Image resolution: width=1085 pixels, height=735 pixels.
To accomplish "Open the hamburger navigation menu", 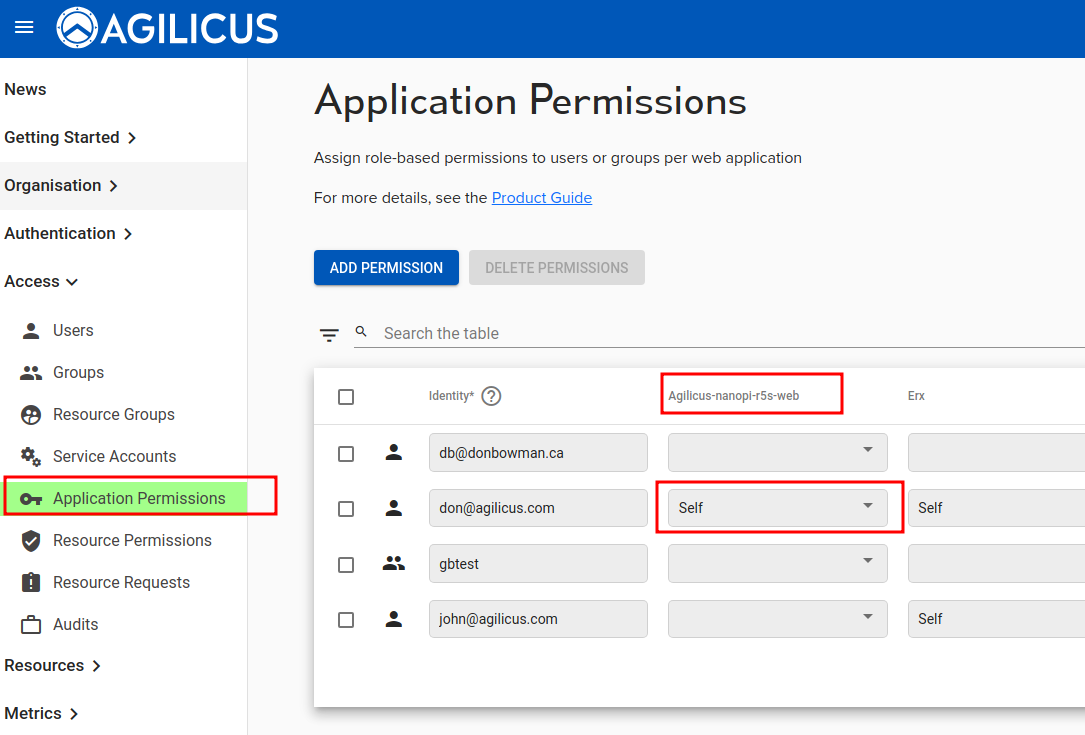I will tap(24, 28).
